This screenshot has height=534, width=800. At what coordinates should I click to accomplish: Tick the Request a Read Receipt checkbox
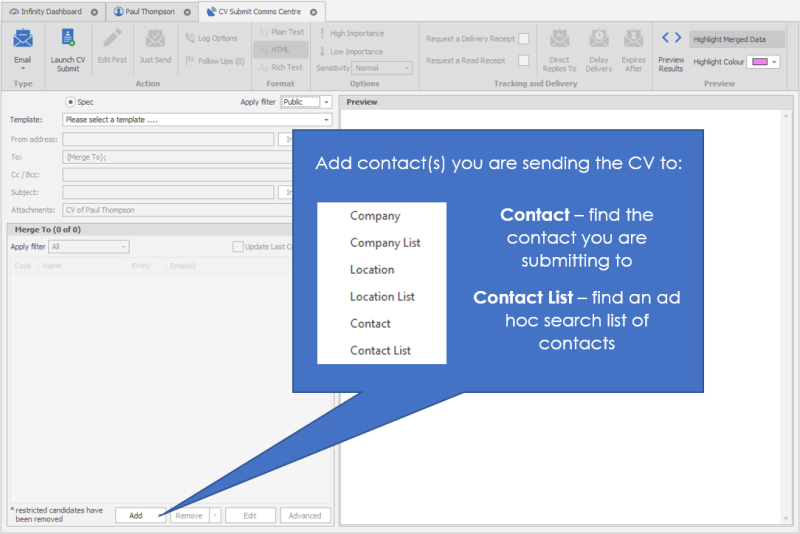pyautogui.click(x=523, y=61)
